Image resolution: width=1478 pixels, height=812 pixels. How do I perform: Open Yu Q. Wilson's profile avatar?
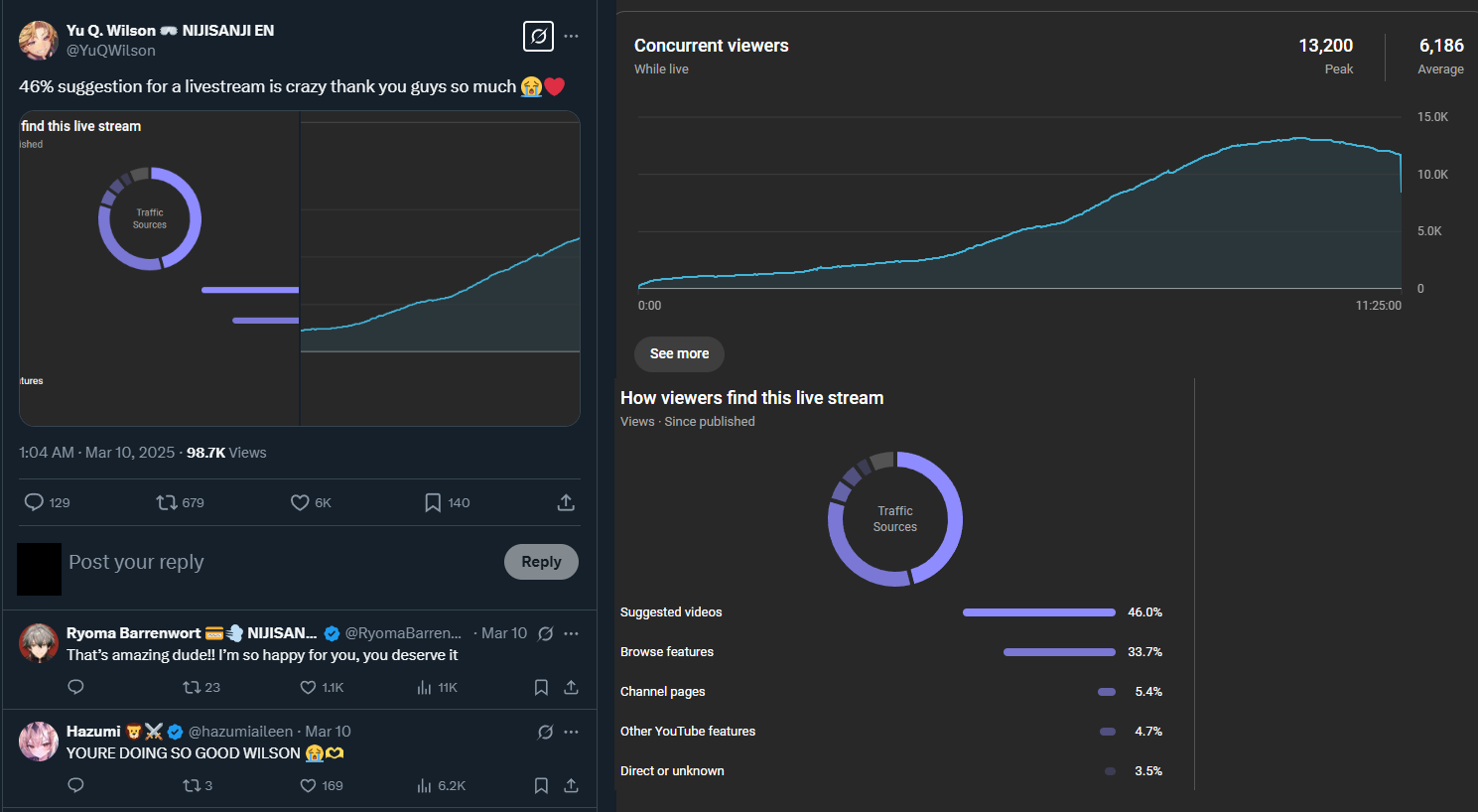pos(39,40)
